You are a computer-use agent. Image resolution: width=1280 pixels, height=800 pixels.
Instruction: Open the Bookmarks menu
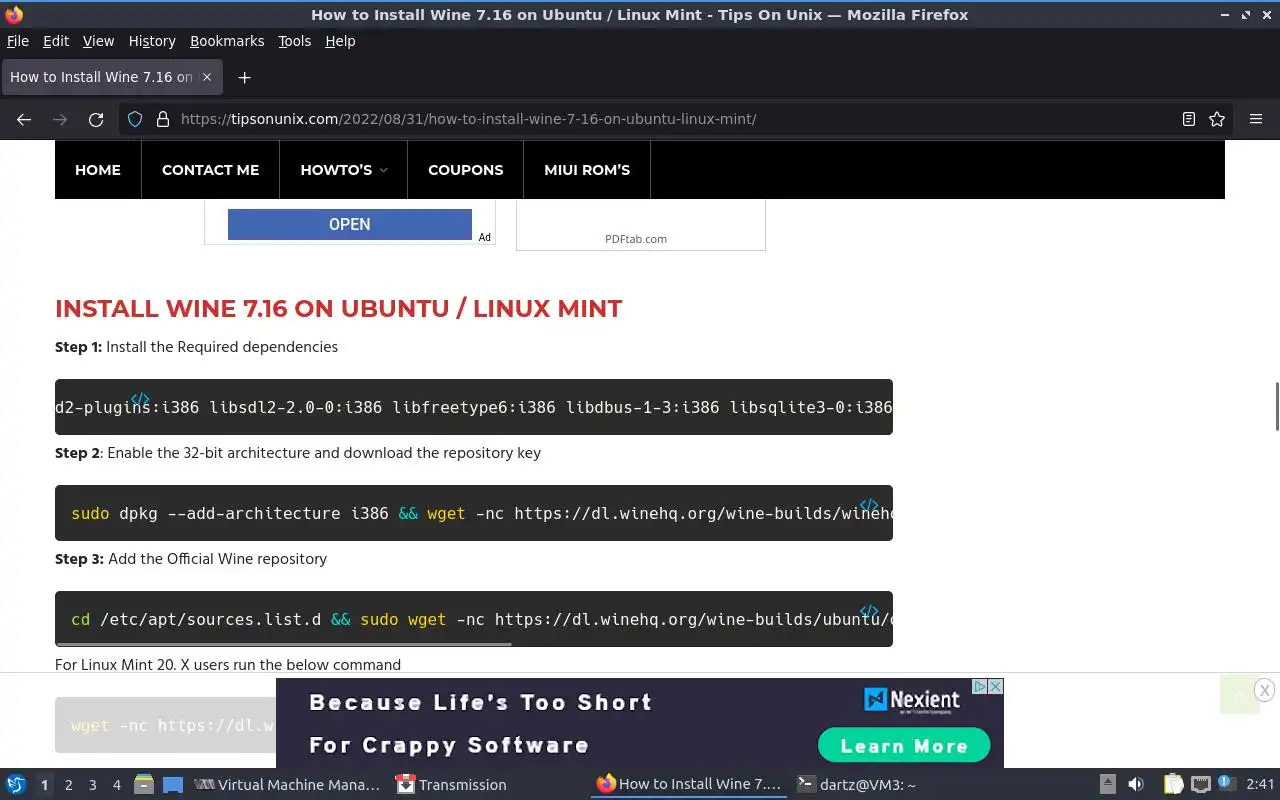[x=227, y=41]
